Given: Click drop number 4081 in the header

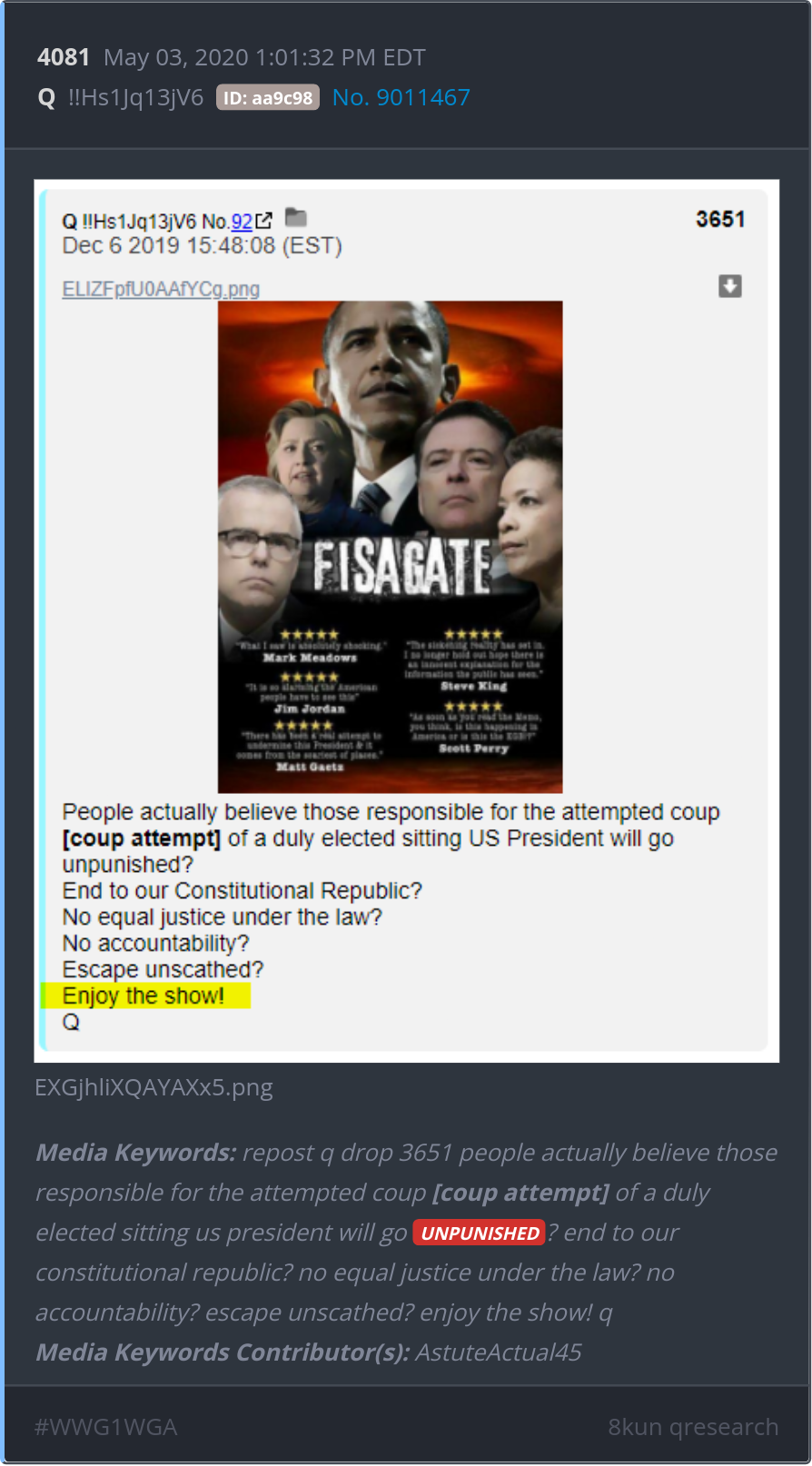Looking at the screenshot, I should pos(64,57).
